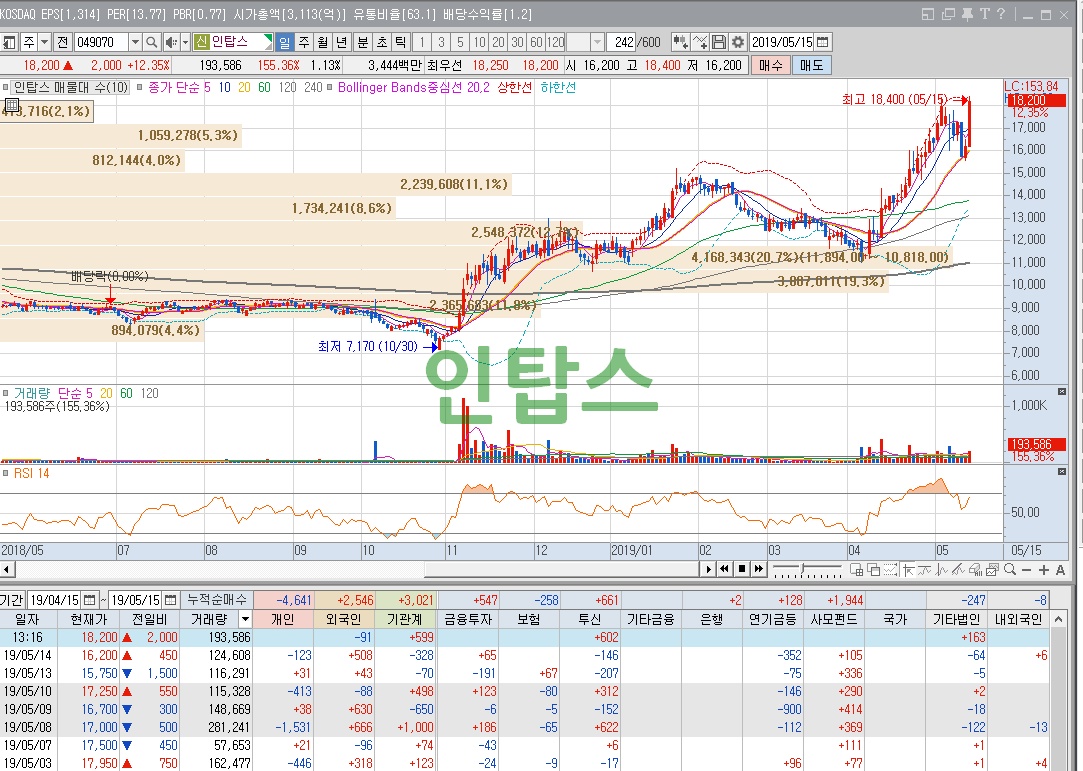Click the add indicator candlestick icon

680,42
